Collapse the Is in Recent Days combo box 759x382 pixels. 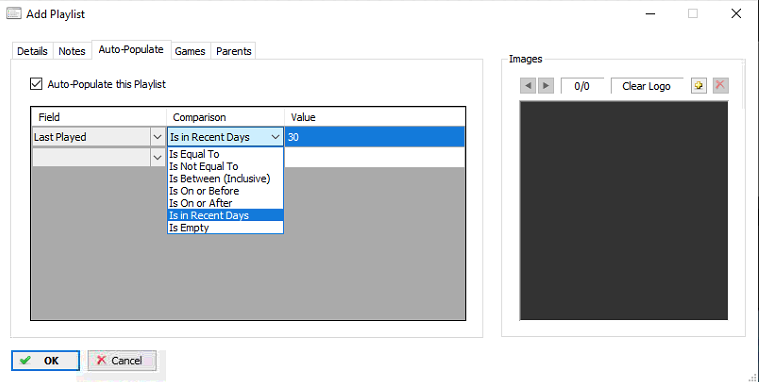pyautogui.click(x=275, y=137)
